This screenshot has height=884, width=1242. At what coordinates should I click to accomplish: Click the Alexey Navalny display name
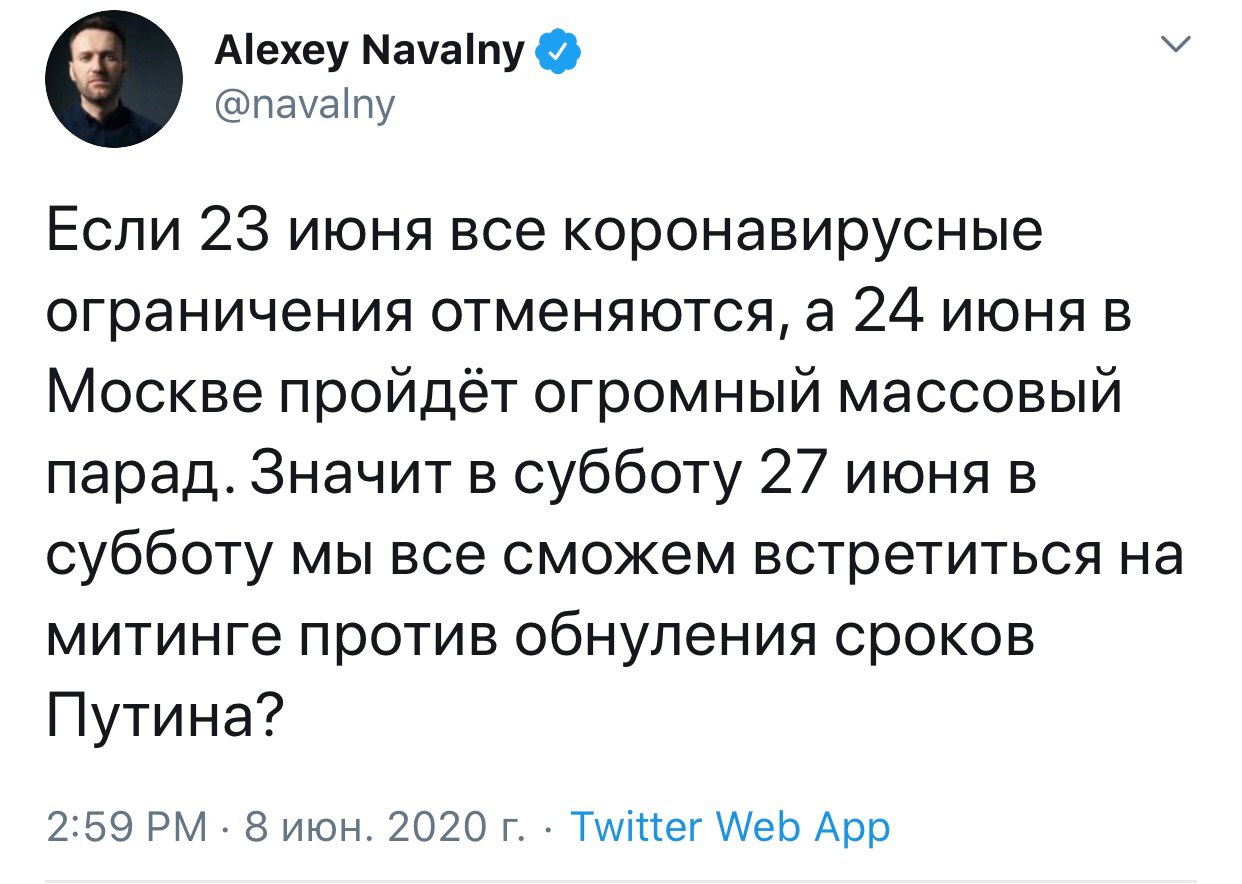[x=370, y=50]
